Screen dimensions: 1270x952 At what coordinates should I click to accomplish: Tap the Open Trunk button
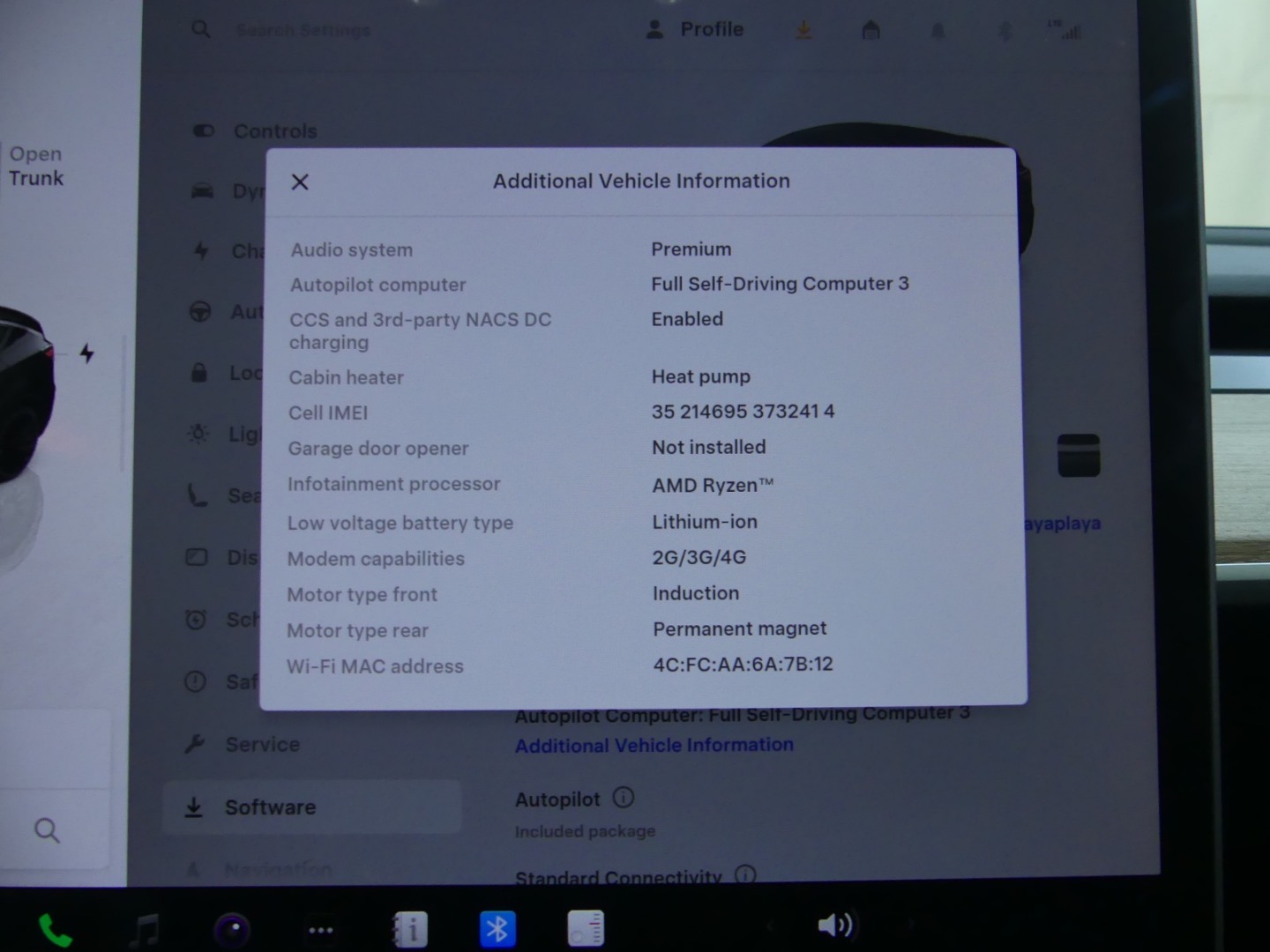tap(36, 166)
